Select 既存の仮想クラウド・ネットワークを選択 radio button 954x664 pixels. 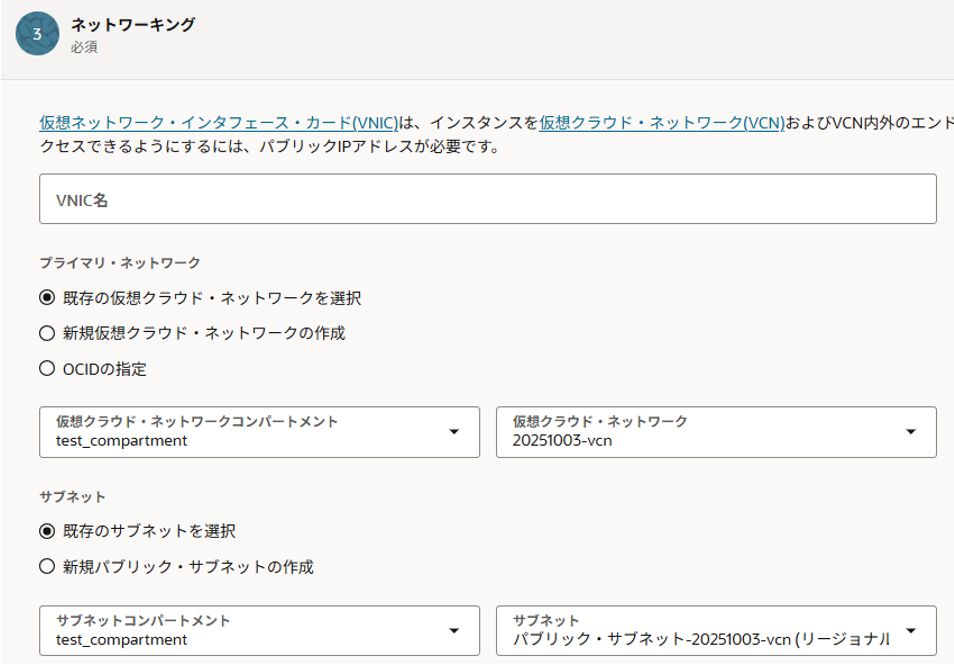point(47,298)
